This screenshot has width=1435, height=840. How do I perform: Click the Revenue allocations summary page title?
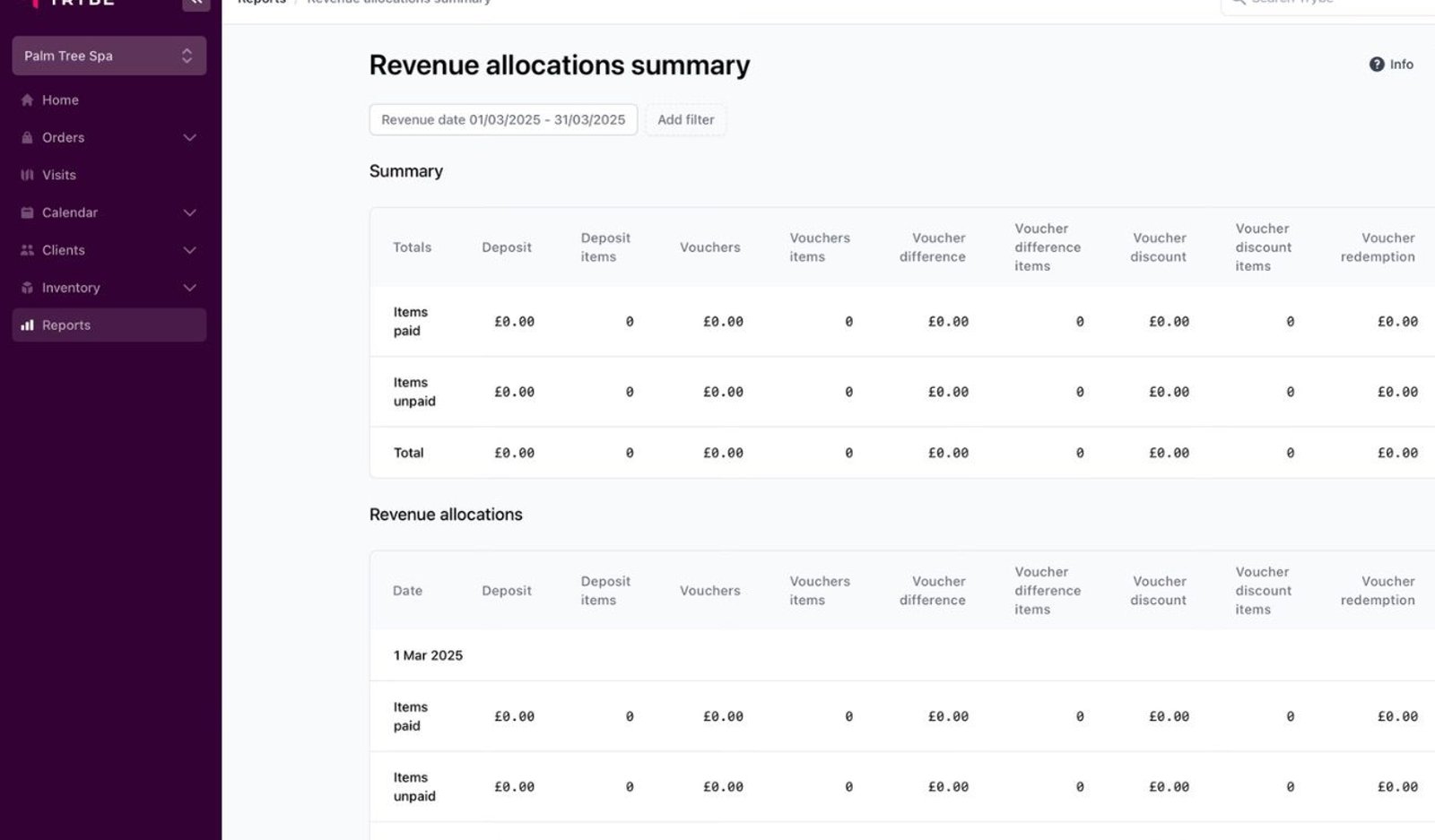pyautogui.click(x=560, y=65)
